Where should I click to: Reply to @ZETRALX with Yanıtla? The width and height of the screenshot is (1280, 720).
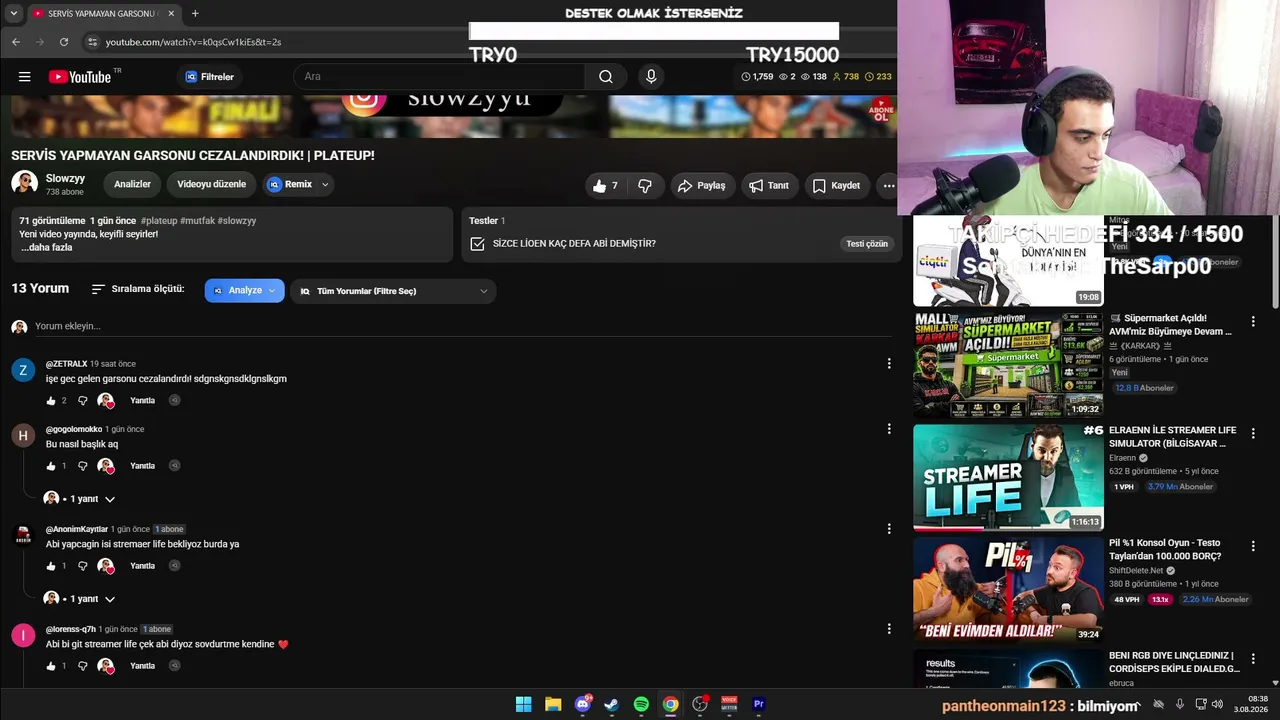(x=142, y=401)
